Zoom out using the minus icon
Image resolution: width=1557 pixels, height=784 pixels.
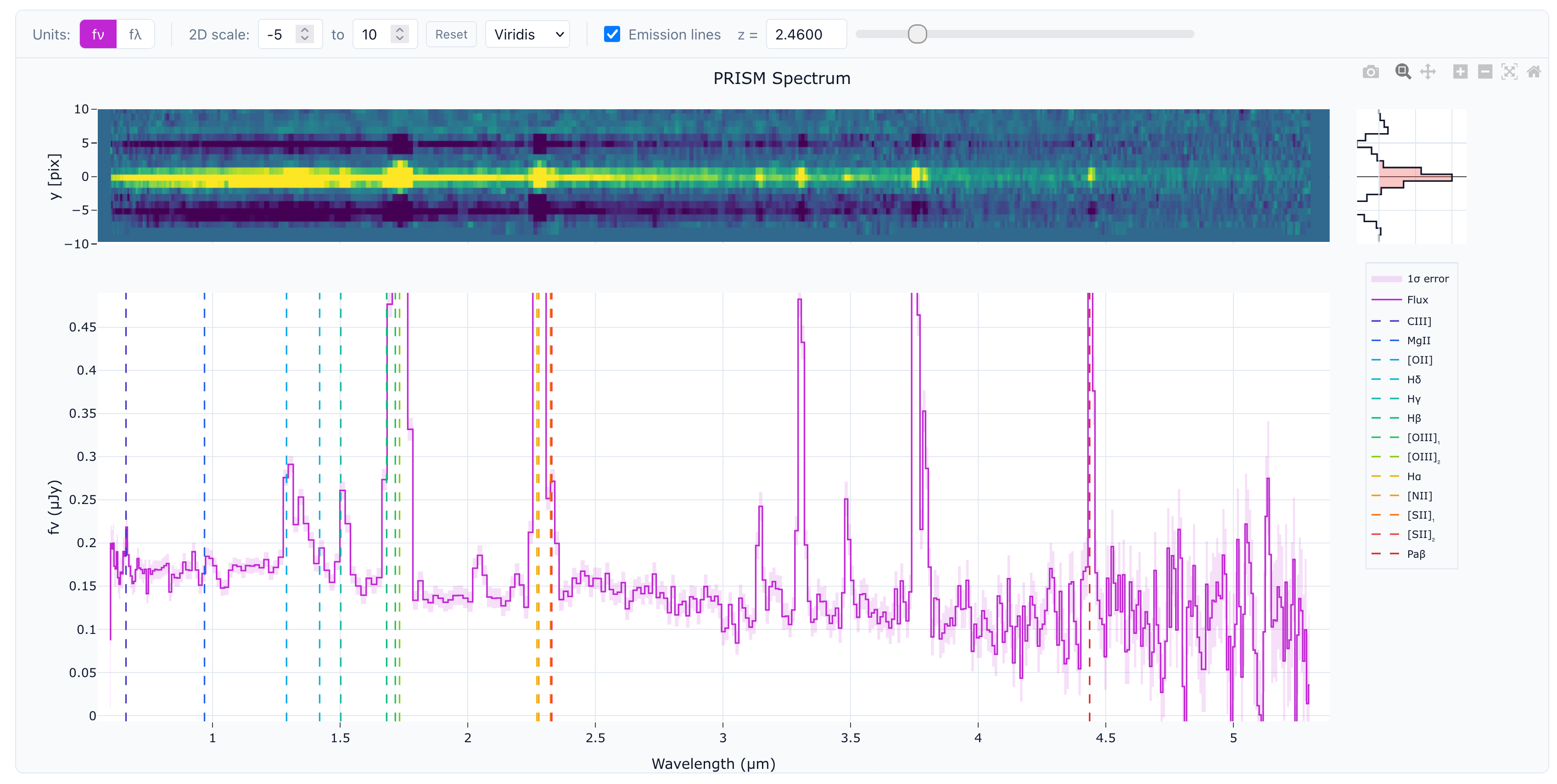pos(1486,71)
